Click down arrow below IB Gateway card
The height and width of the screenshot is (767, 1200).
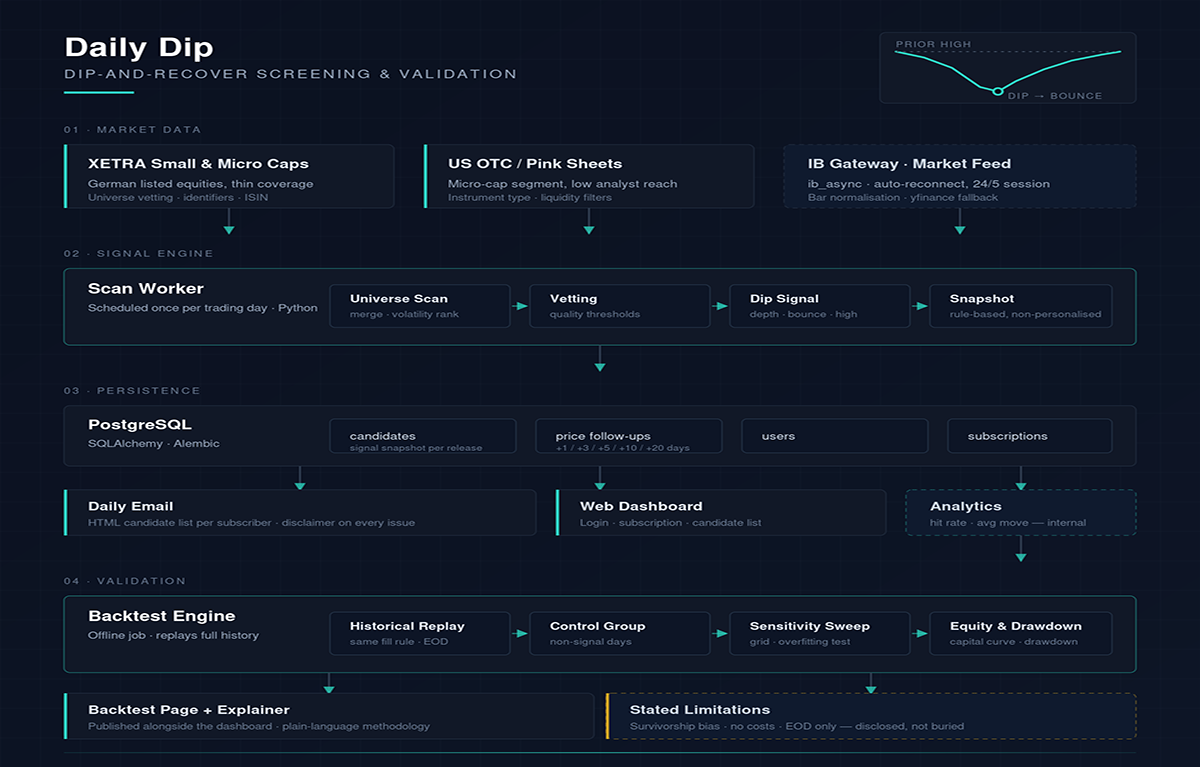tap(960, 222)
